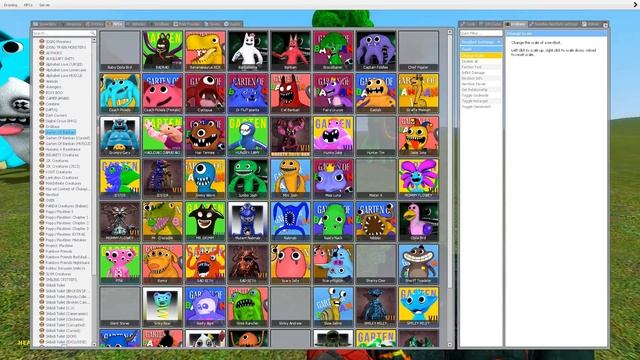Select the orange Banbaleena-style Mini Josh icon
Image resolution: width=640 pixels, height=360 pixels.
point(290,179)
